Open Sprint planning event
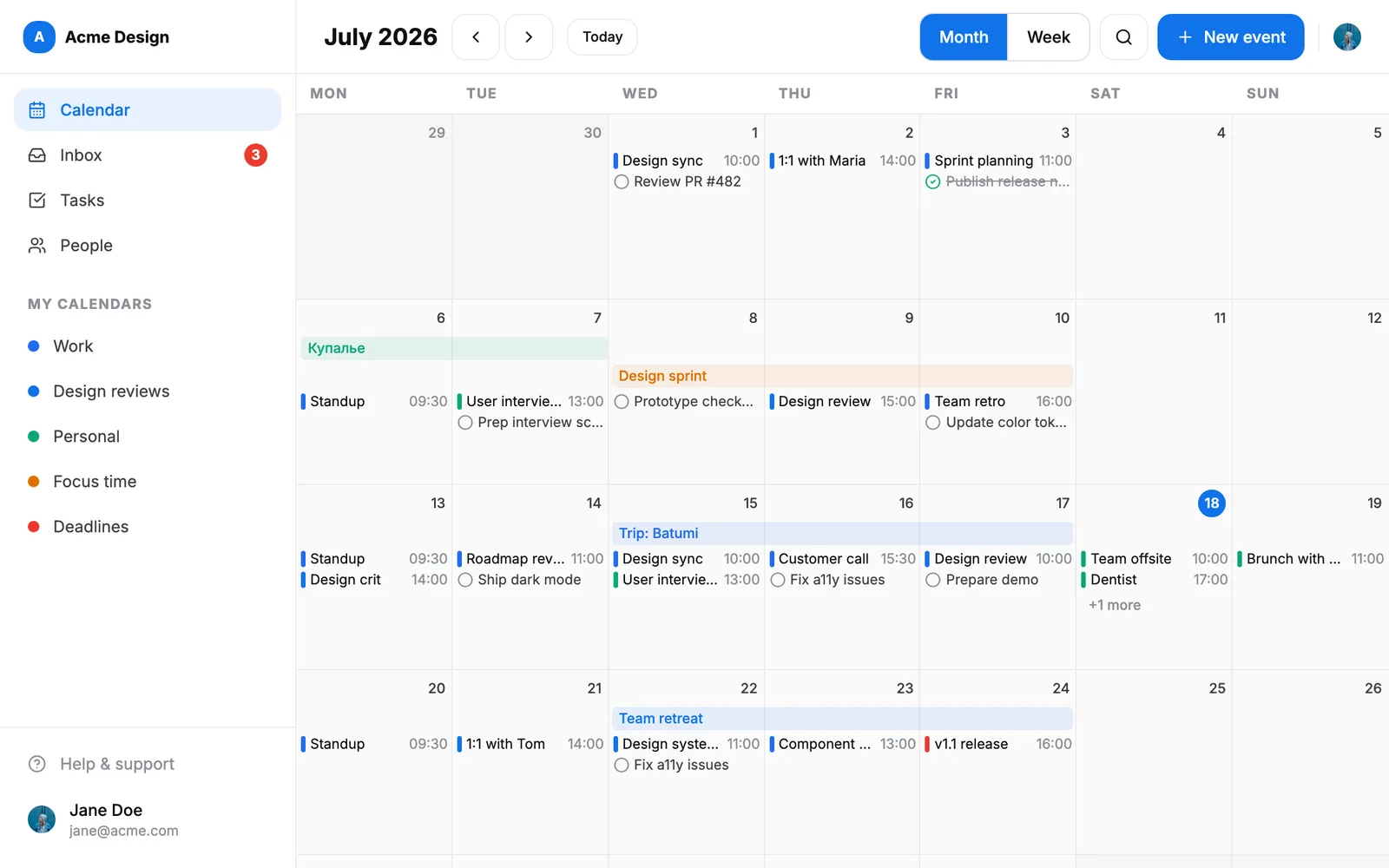1389x868 pixels. click(998, 161)
